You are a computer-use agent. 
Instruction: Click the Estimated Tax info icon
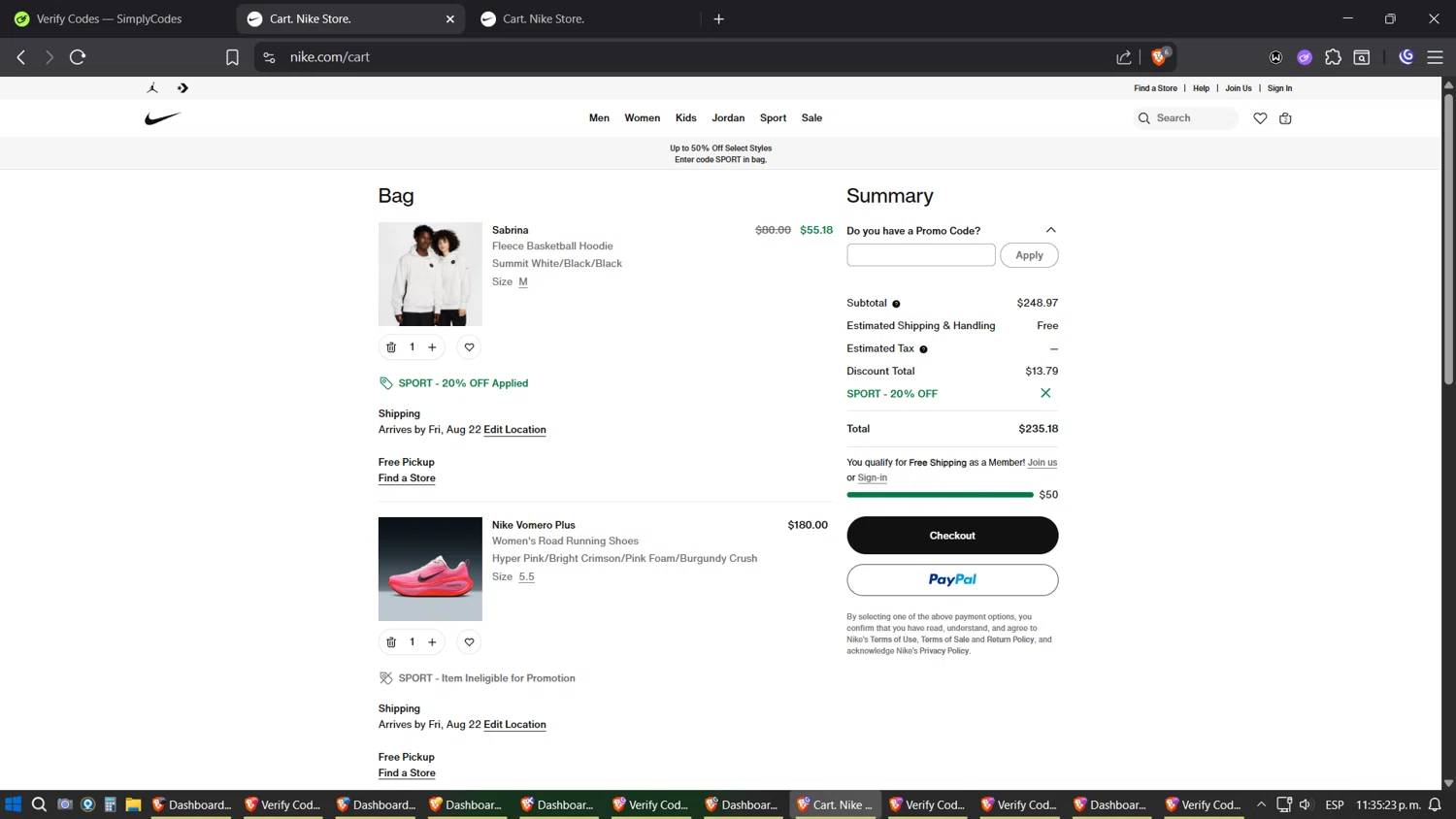pos(923,349)
